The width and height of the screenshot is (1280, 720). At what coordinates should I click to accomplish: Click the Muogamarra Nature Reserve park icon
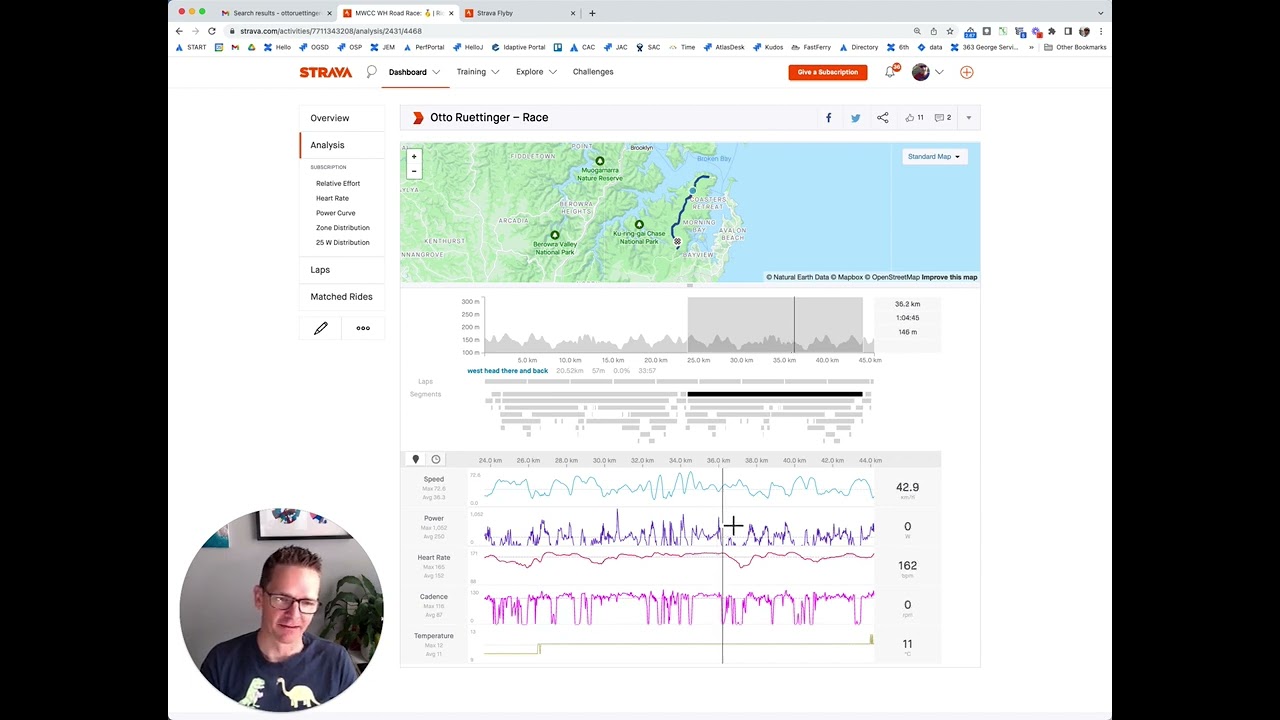tap(600, 161)
